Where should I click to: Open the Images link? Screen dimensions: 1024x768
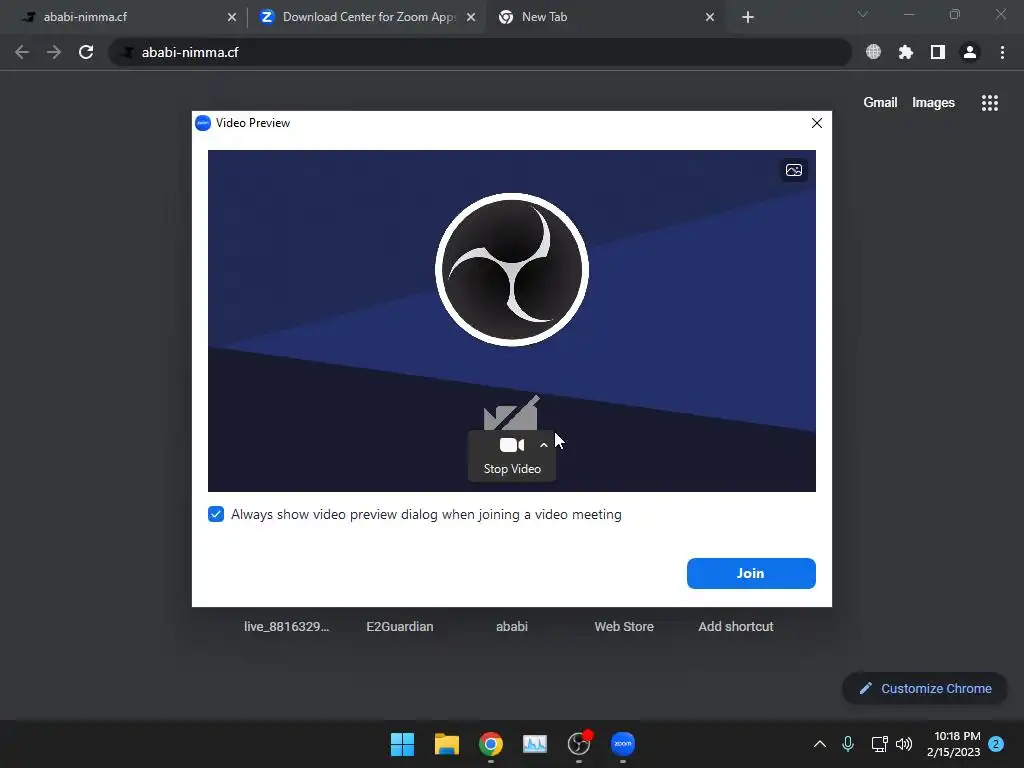click(x=933, y=103)
